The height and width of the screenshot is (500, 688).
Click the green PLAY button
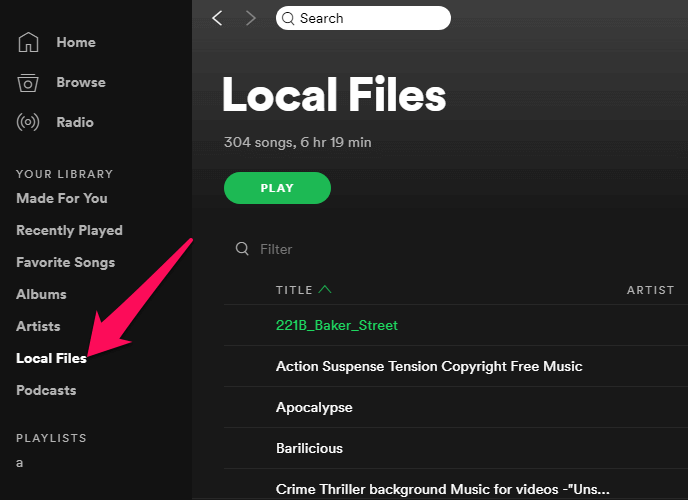tap(277, 188)
